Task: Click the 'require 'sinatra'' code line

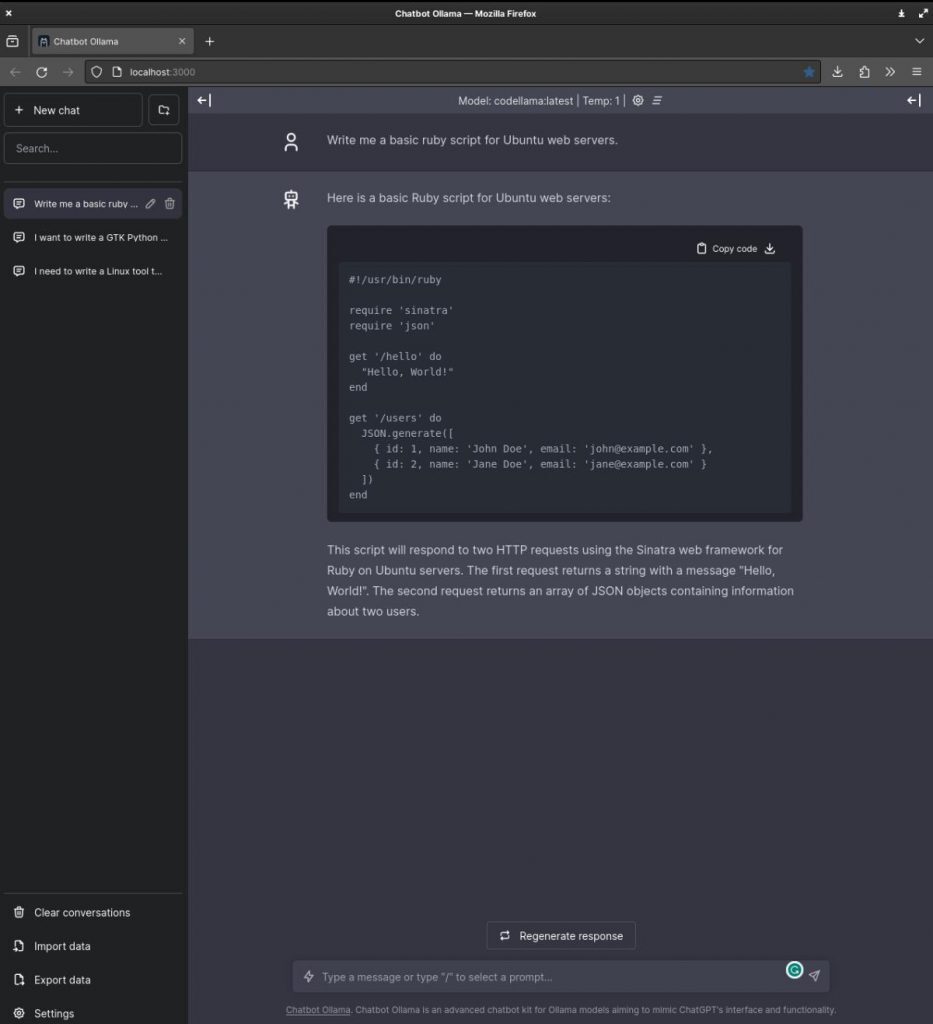Action: 401,310
